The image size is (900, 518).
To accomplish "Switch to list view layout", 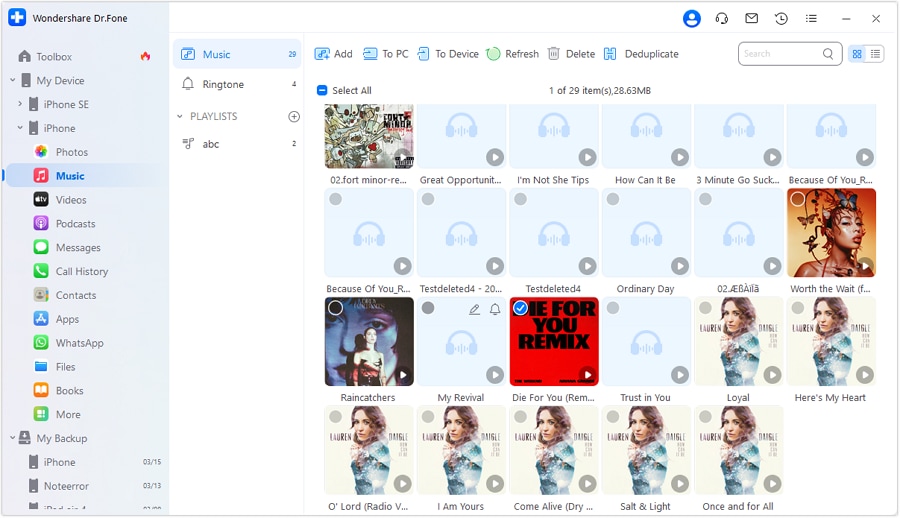I will pyautogui.click(x=875, y=54).
